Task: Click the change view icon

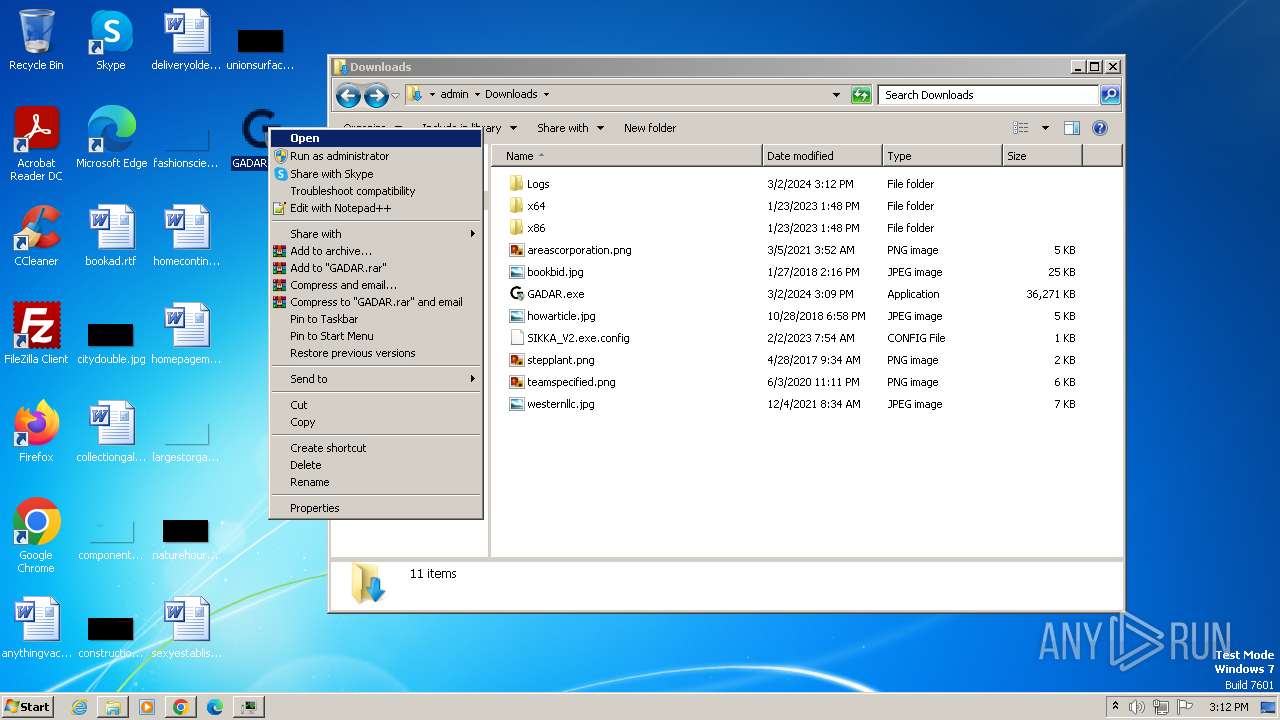Action: point(1021,128)
